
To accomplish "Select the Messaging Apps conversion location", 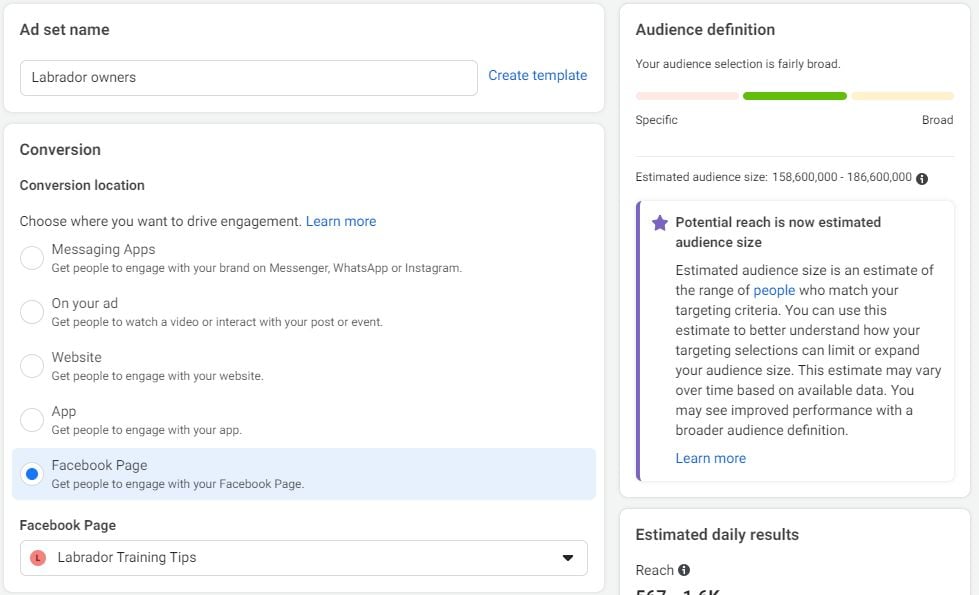I will 30,256.
